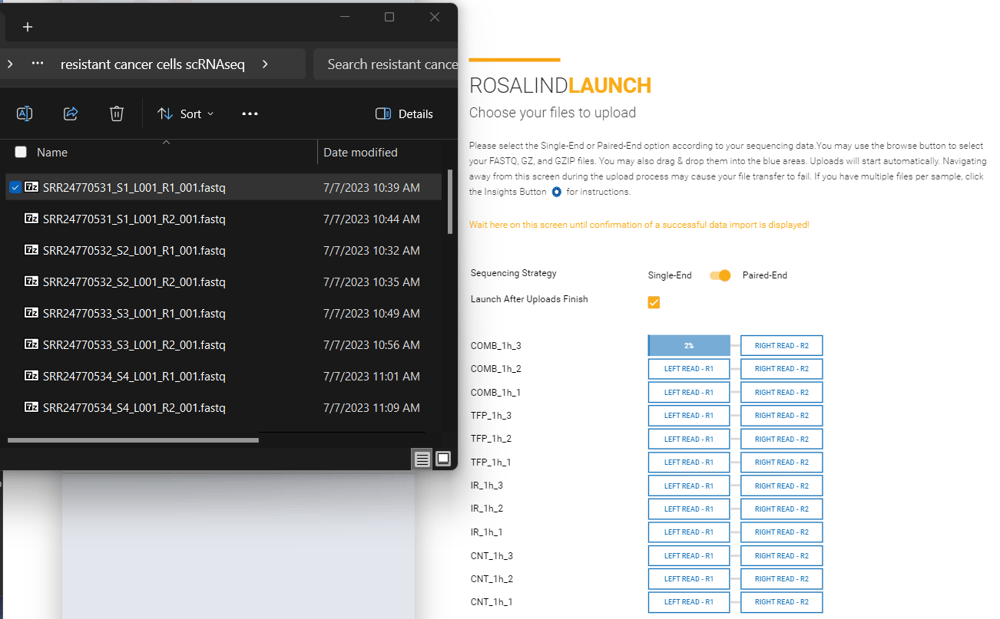Image resolution: width=1000 pixels, height=619 pixels.
Task: Select file SRR24770533_S3_L001_R2_001.fastq
Action: pos(223,344)
